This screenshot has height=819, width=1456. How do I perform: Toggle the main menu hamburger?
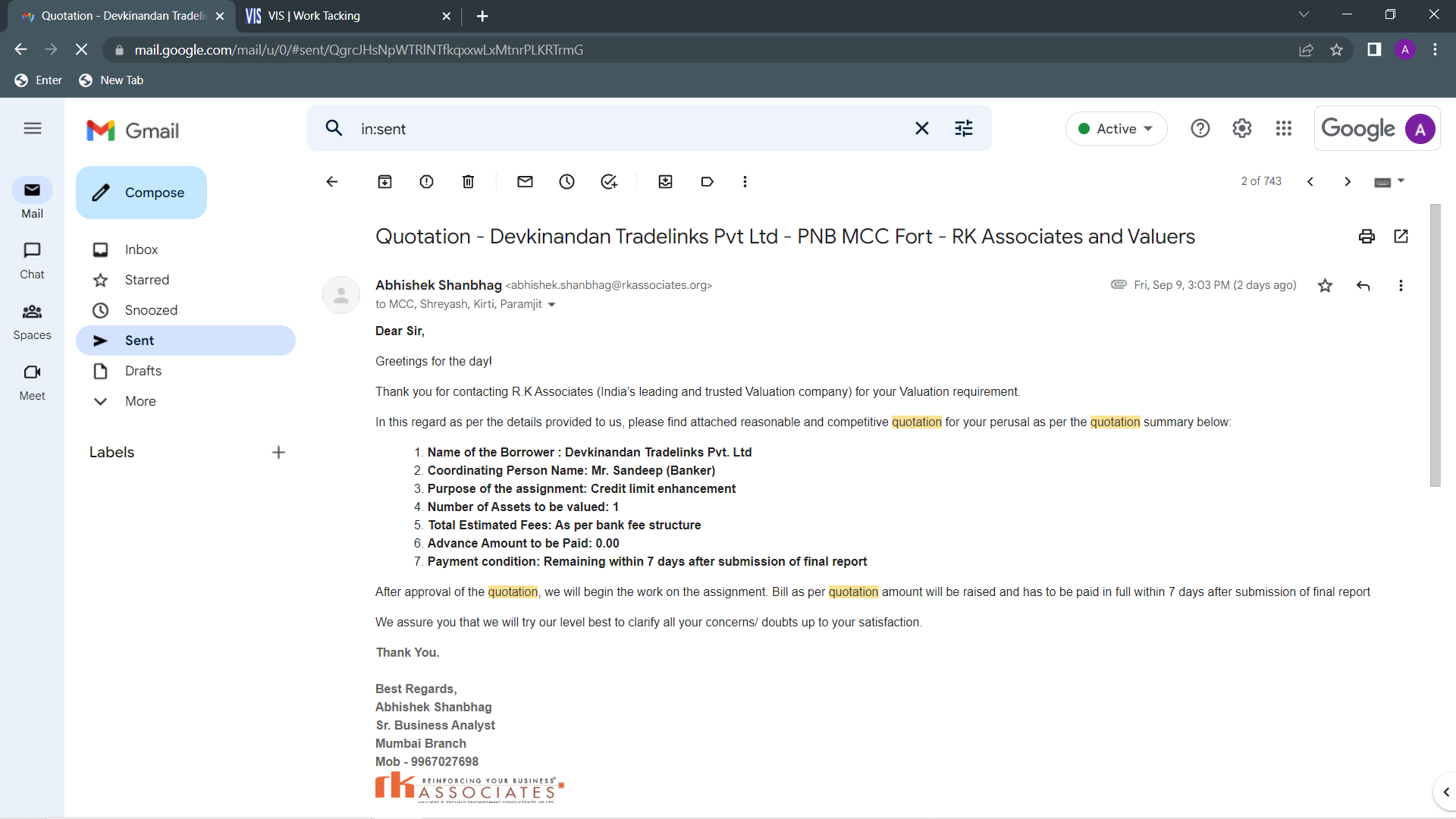point(33,129)
